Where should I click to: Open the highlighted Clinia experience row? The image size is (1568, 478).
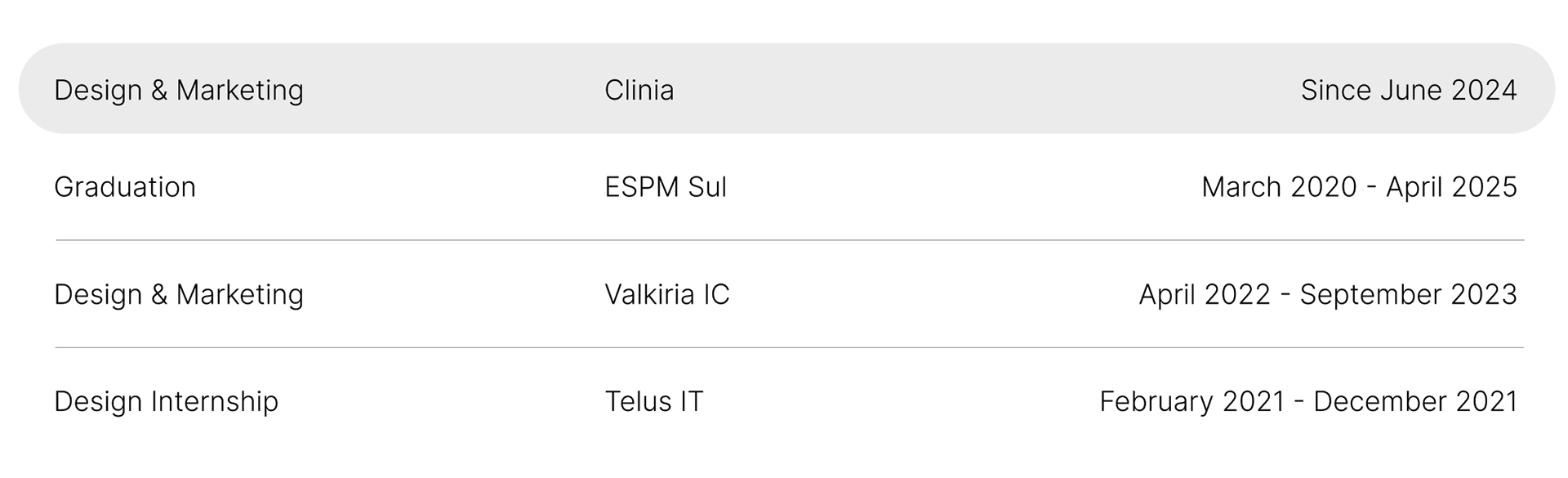786,88
